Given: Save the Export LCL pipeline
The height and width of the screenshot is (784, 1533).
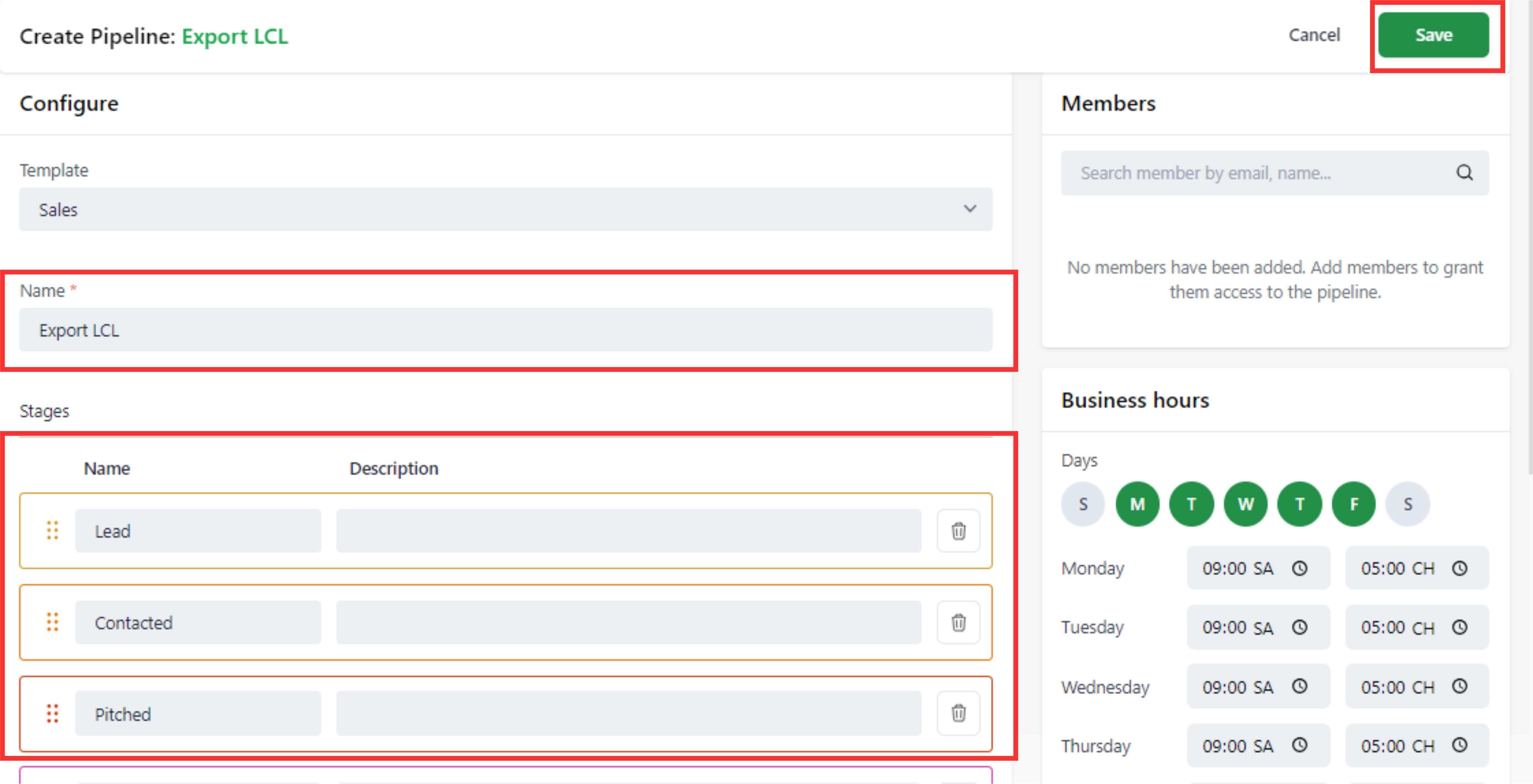Looking at the screenshot, I should tap(1433, 35).
